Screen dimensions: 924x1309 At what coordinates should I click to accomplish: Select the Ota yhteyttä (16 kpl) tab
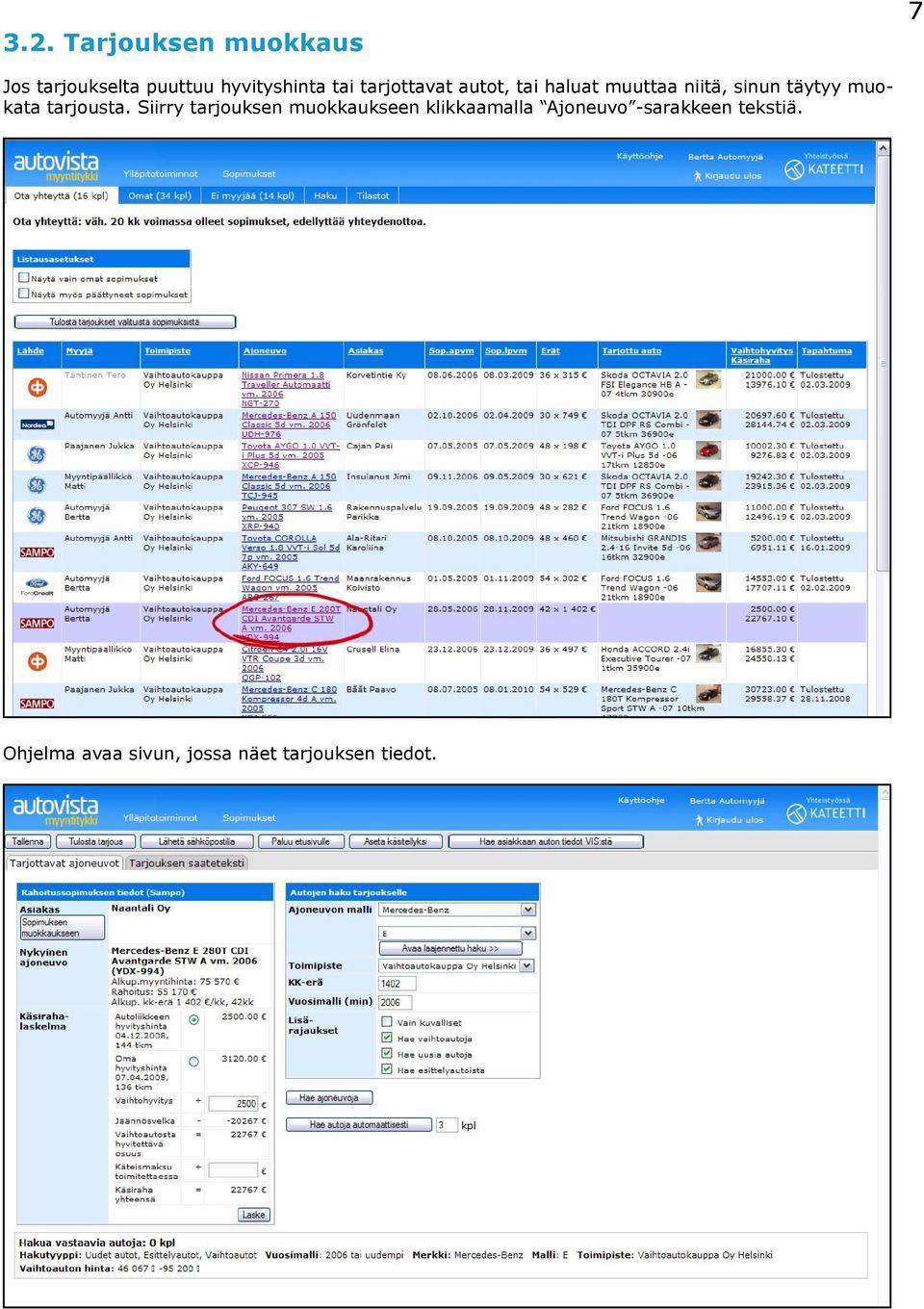pos(62,195)
